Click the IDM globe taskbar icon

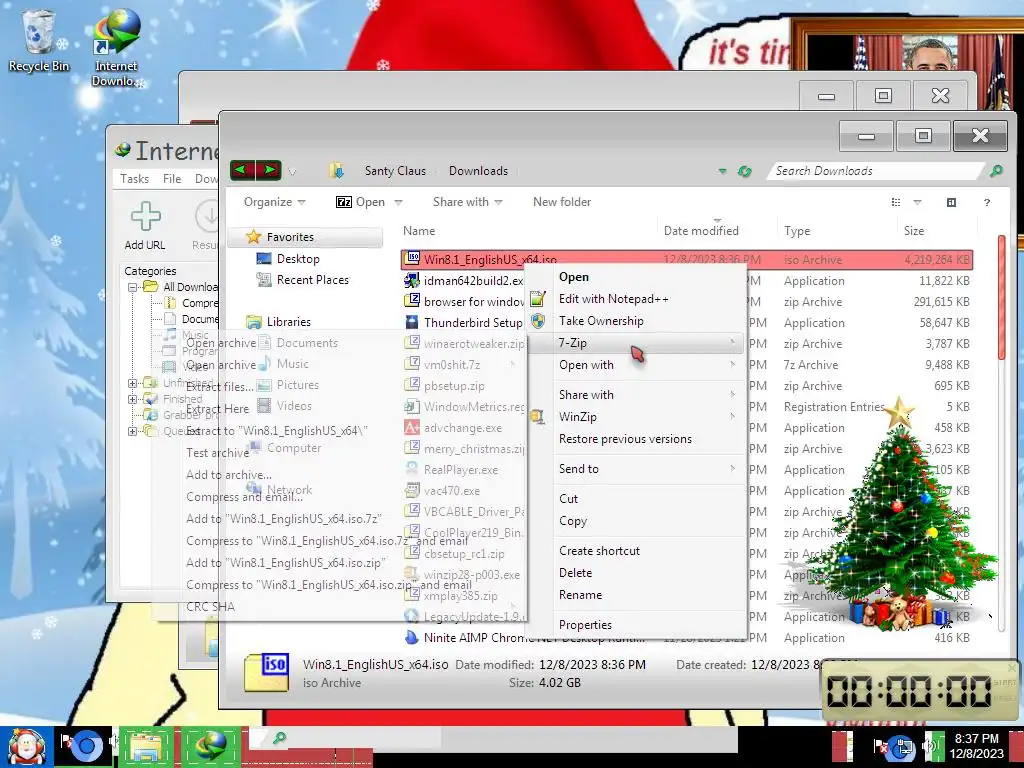point(210,746)
